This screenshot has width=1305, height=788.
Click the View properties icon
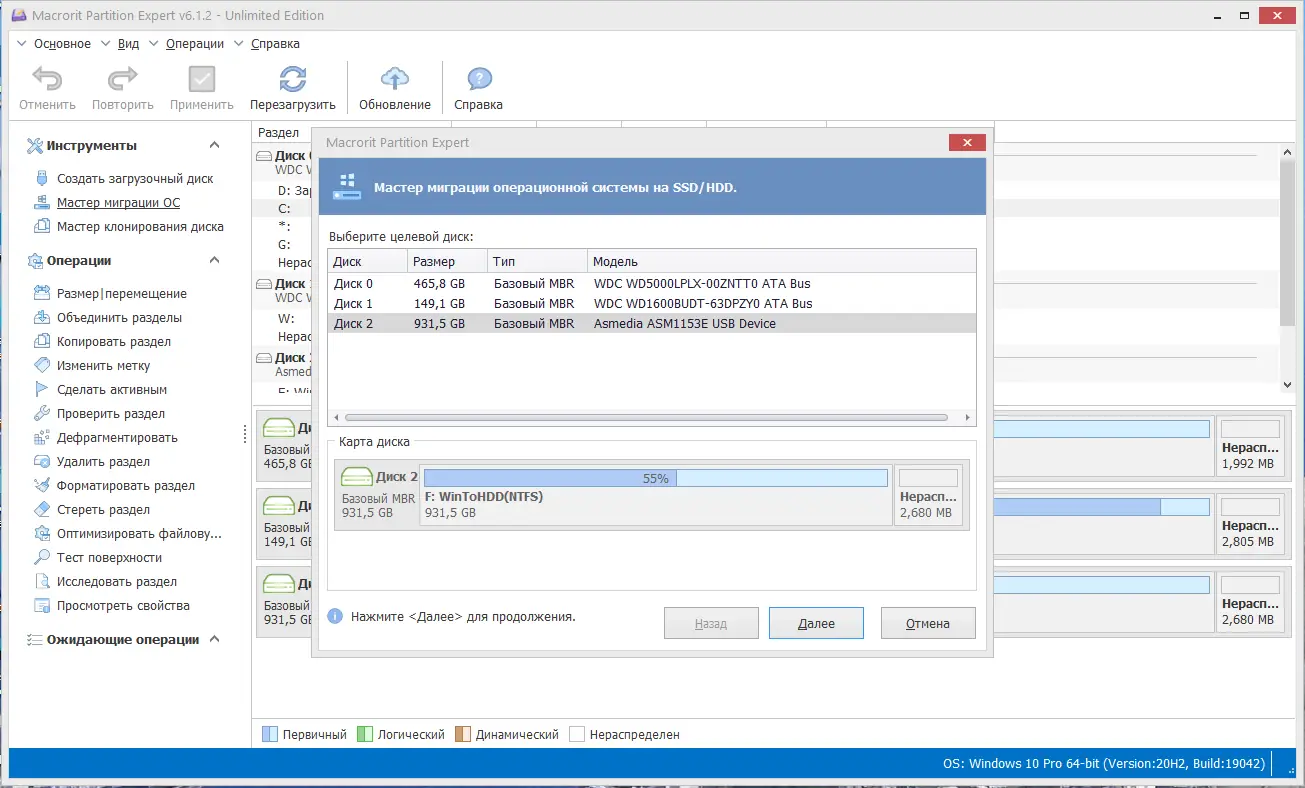[41, 606]
